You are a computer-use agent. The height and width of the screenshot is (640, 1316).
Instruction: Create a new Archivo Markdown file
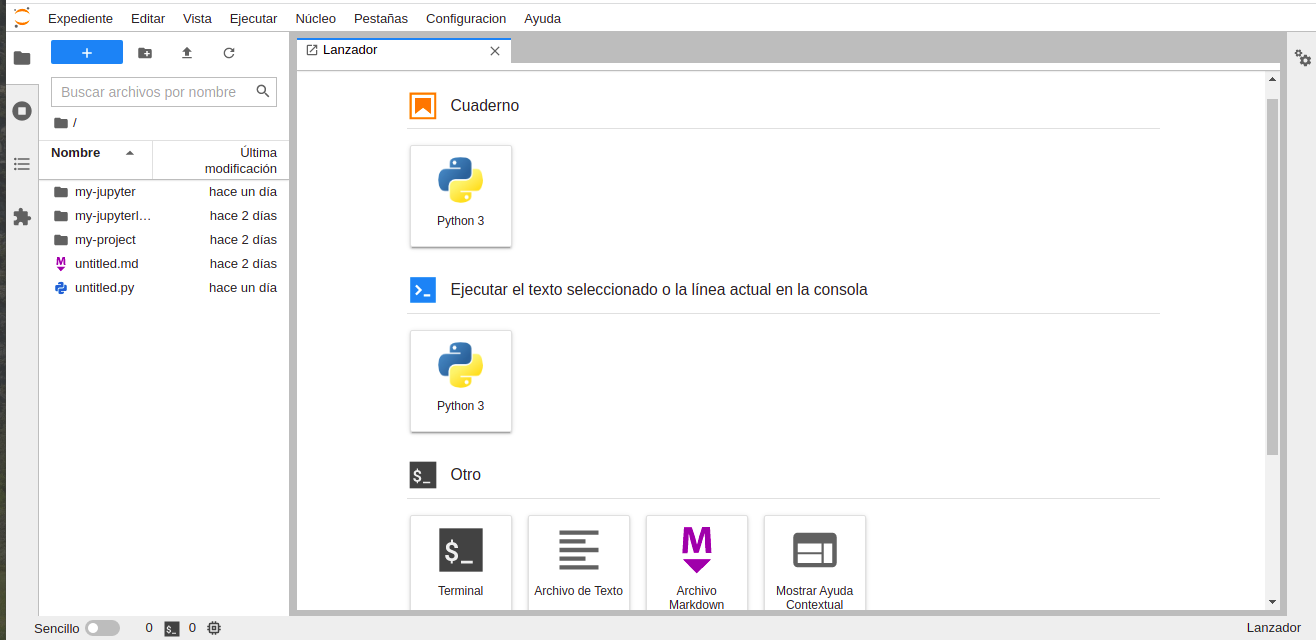point(697,560)
